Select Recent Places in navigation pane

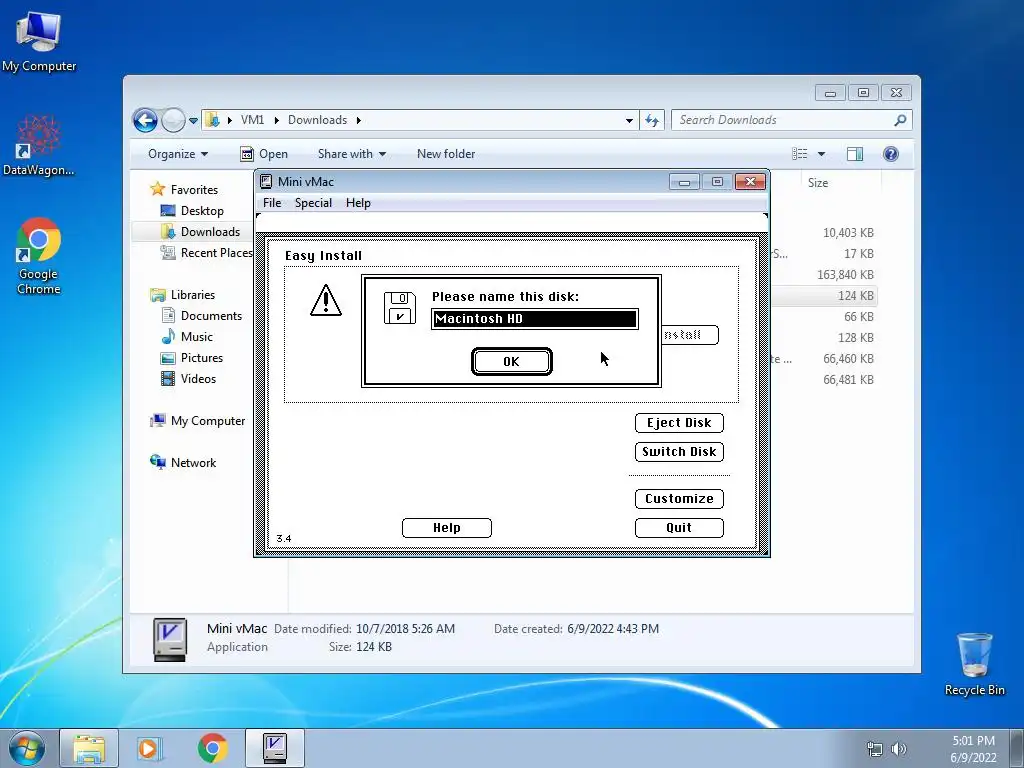216,253
